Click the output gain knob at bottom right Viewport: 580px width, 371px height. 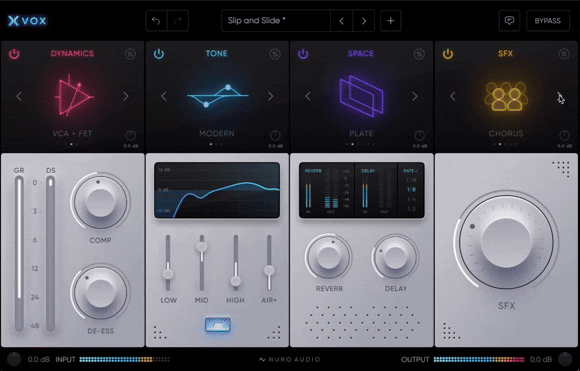565,359
